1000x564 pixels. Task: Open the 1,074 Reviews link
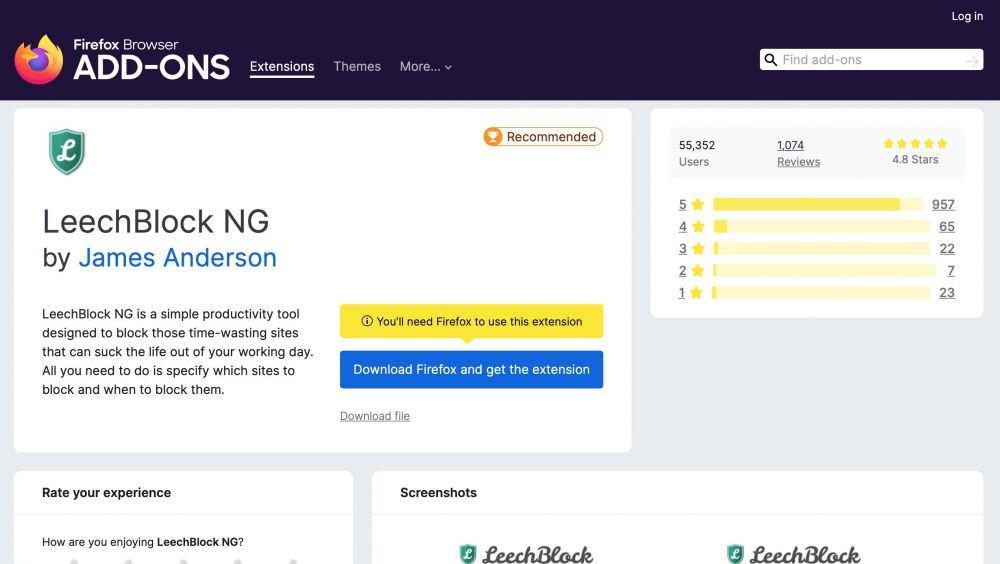(x=798, y=153)
